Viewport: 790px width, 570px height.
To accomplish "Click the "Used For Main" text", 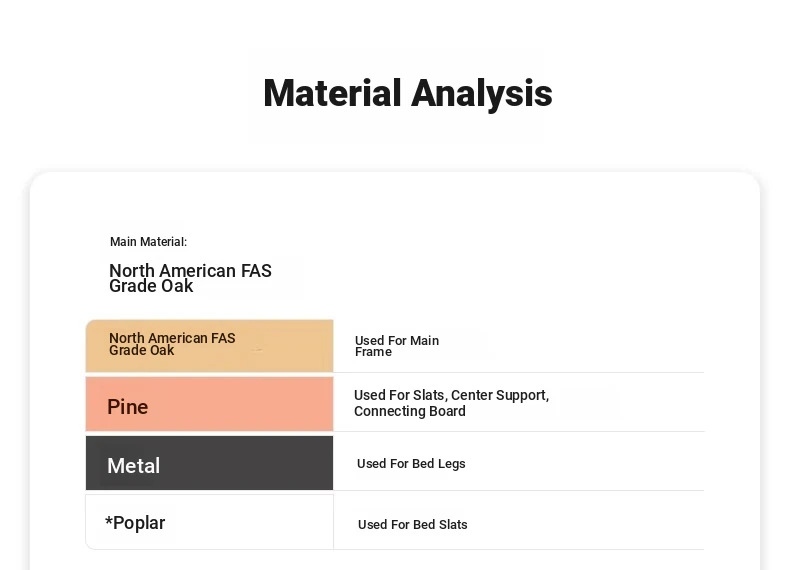I will pyautogui.click(x=397, y=341).
